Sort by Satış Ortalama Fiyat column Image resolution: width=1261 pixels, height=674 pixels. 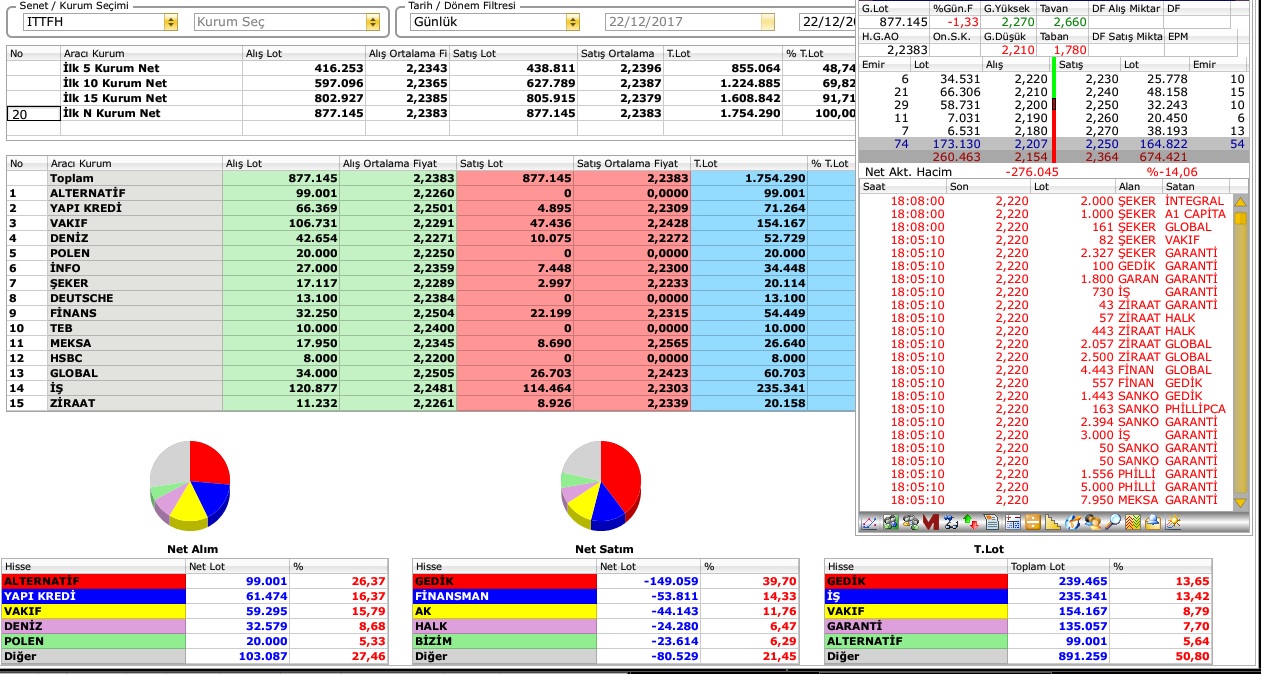[632, 163]
